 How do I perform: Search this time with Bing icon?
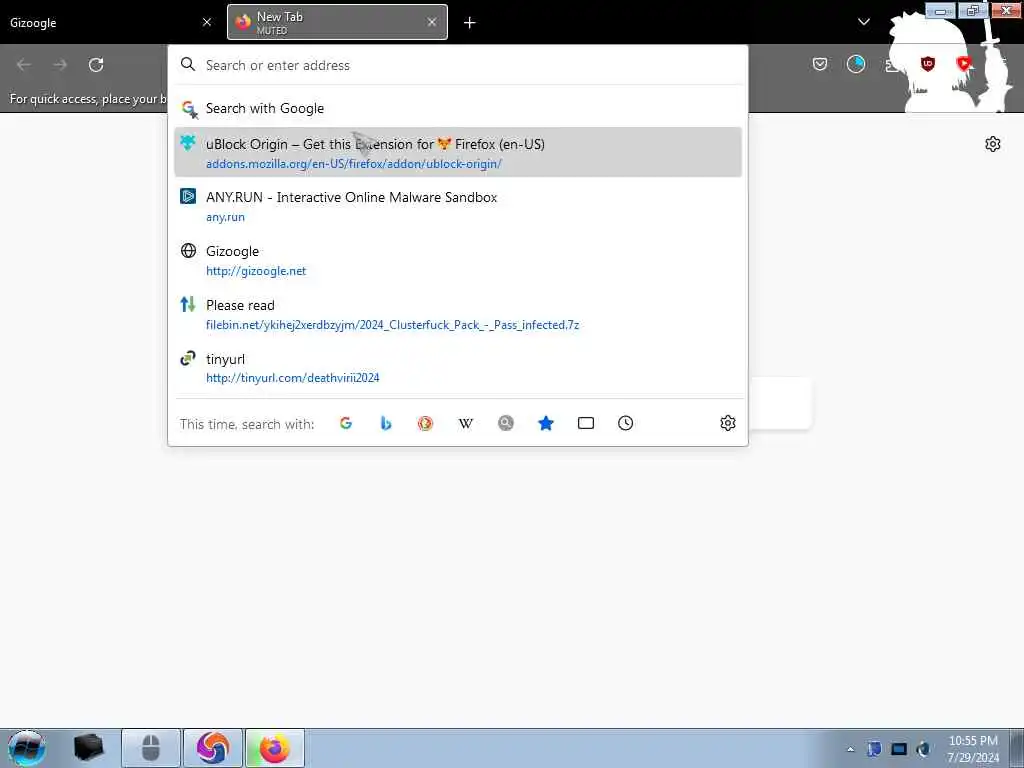(386, 423)
